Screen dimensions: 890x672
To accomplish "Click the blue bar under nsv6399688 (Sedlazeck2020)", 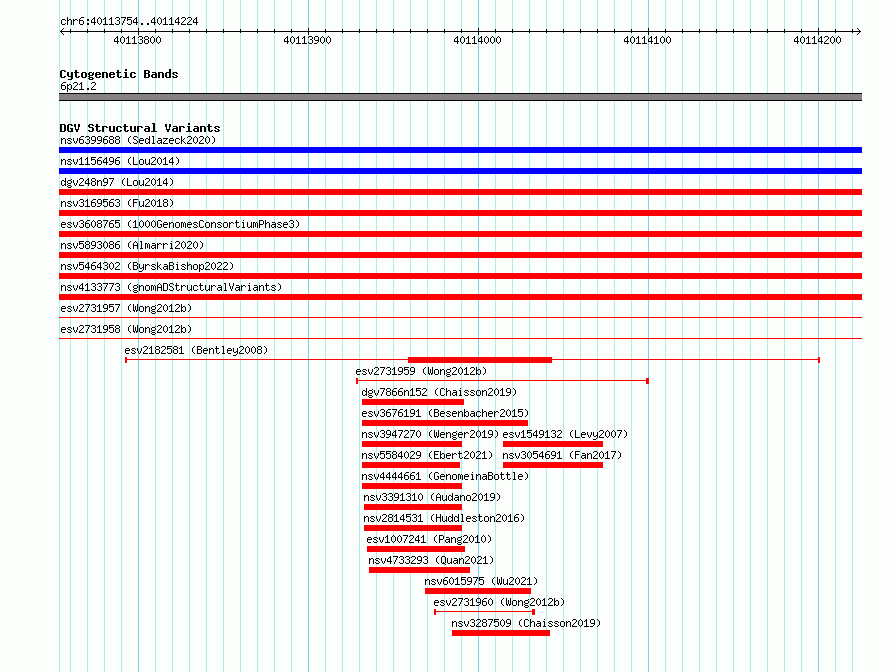I will point(460,150).
